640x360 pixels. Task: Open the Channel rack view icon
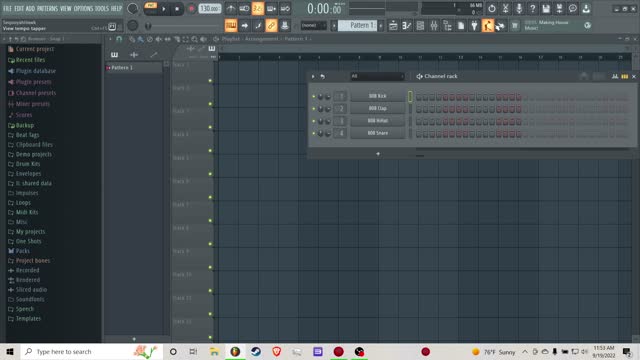(x=420, y=25)
